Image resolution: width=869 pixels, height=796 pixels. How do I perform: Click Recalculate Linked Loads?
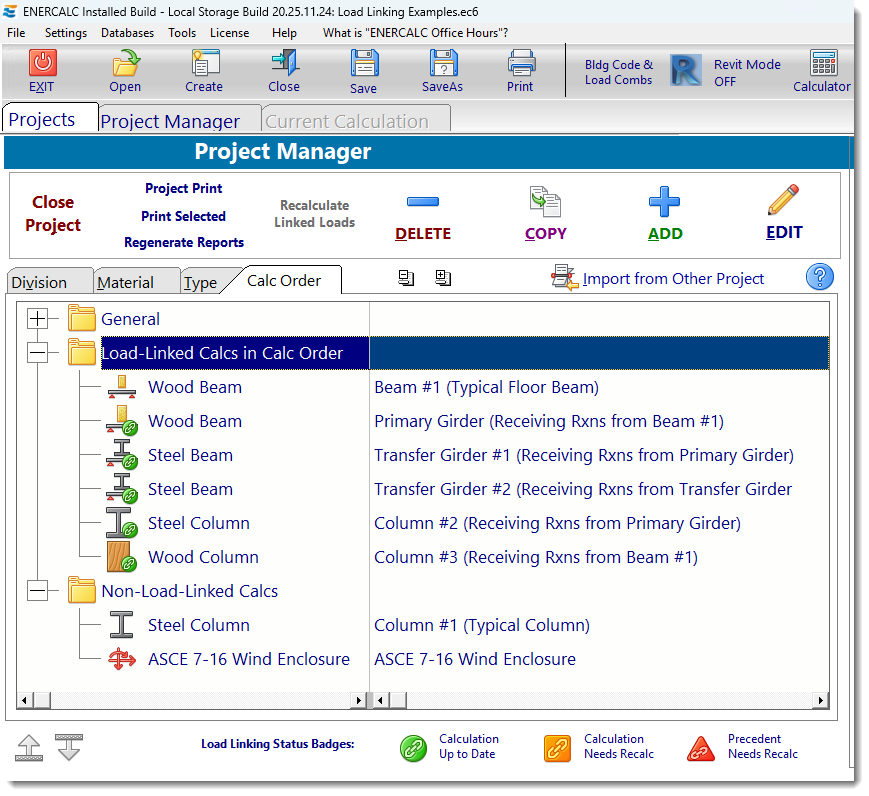click(x=315, y=213)
